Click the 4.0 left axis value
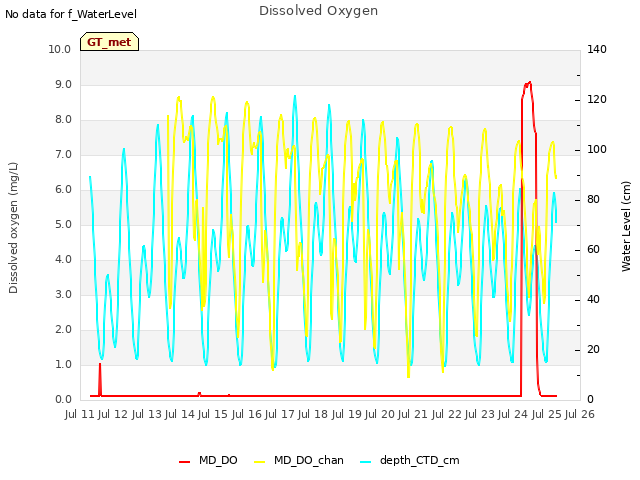 [63, 260]
